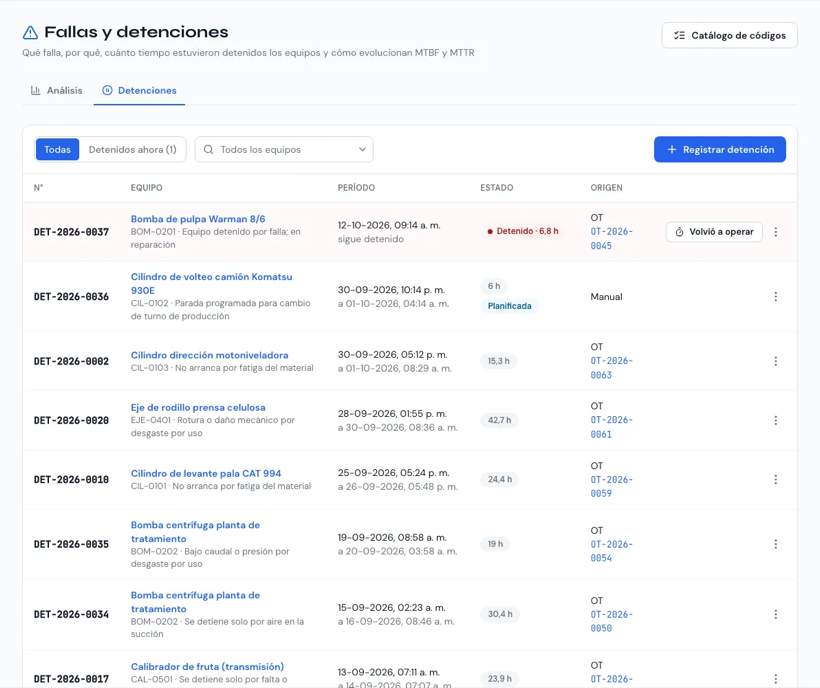Select the Todas filter
Viewport: 820px width, 688px height.
(57, 150)
